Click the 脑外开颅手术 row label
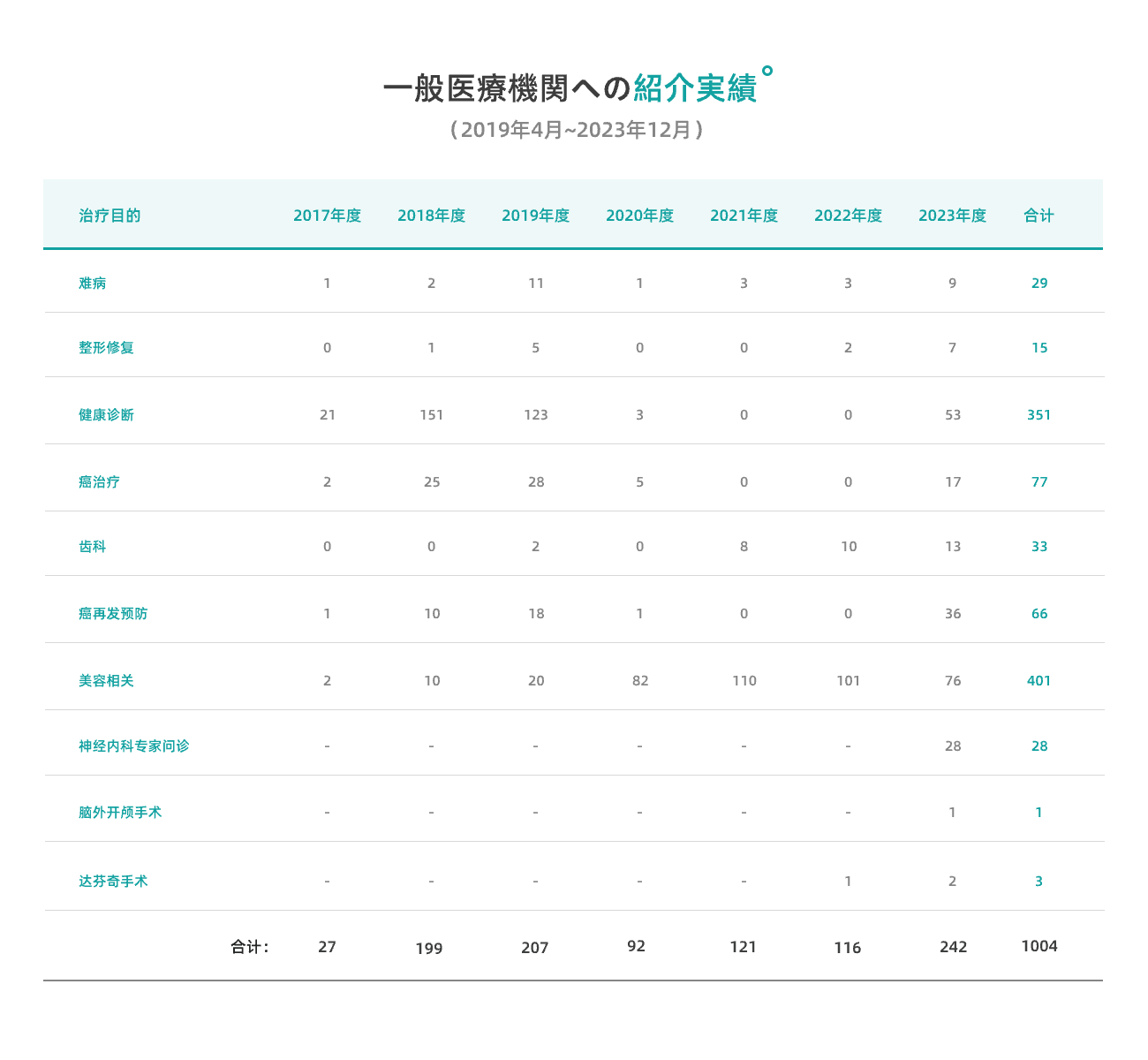This screenshot has height=1060, width=1148. 120,813
